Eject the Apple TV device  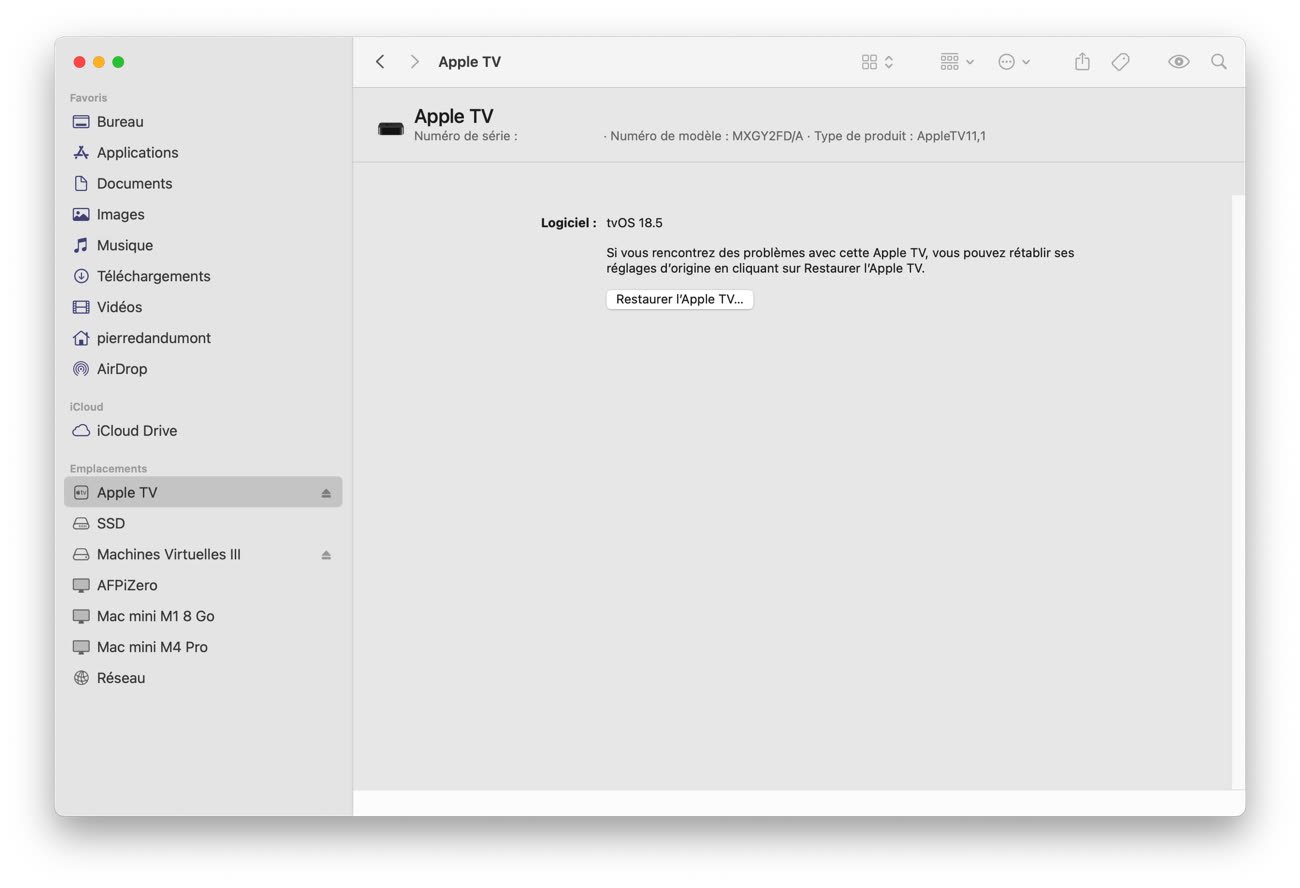tap(326, 493)
